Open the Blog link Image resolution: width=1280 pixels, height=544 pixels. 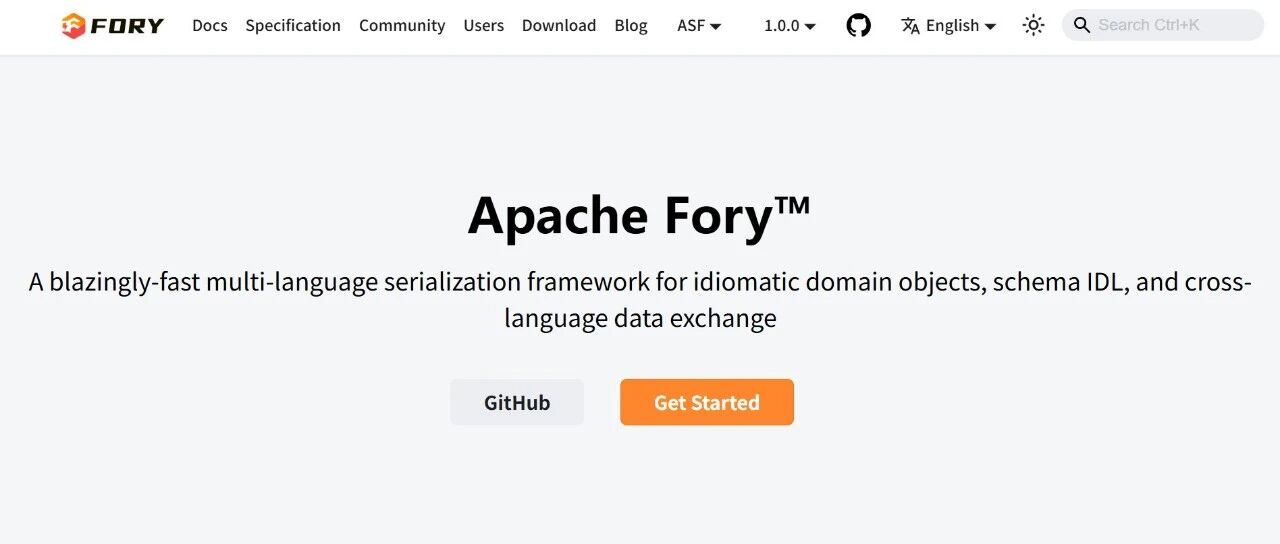[631, 25]
